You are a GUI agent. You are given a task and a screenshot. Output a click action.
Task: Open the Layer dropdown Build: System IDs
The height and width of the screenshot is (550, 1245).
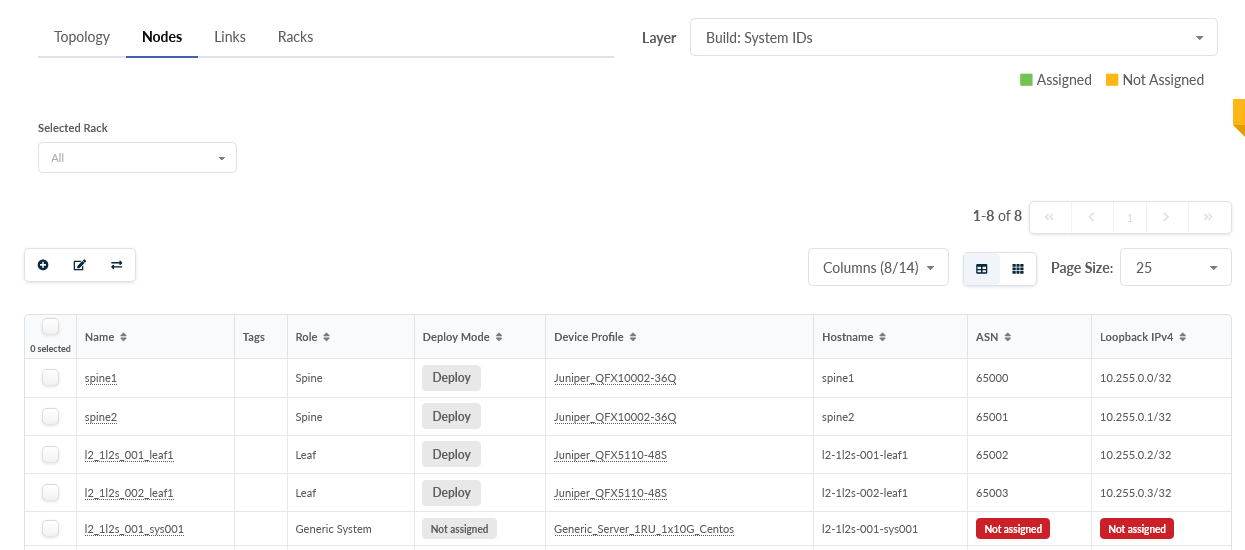pyautogui.click(x=953, y=38)
